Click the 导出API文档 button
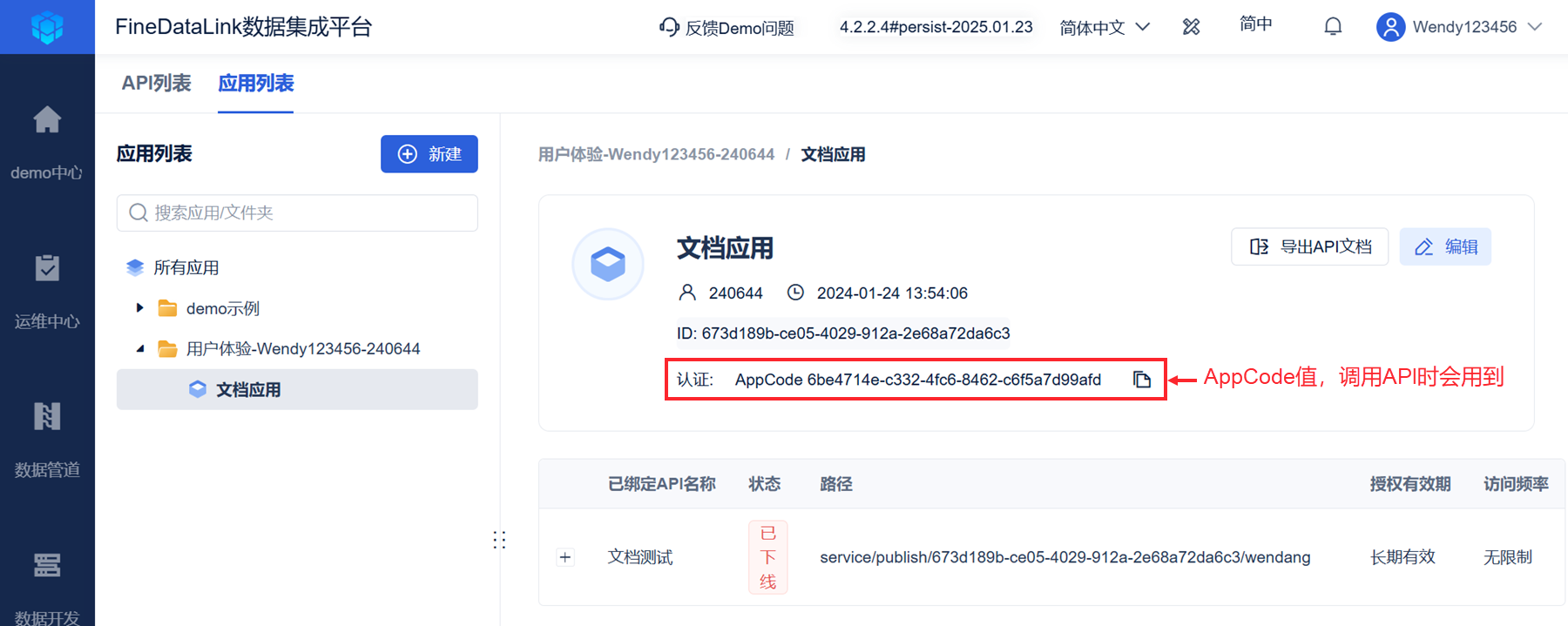The height and width of the screenshot is (626, 1568). [x=1309, y=247]
